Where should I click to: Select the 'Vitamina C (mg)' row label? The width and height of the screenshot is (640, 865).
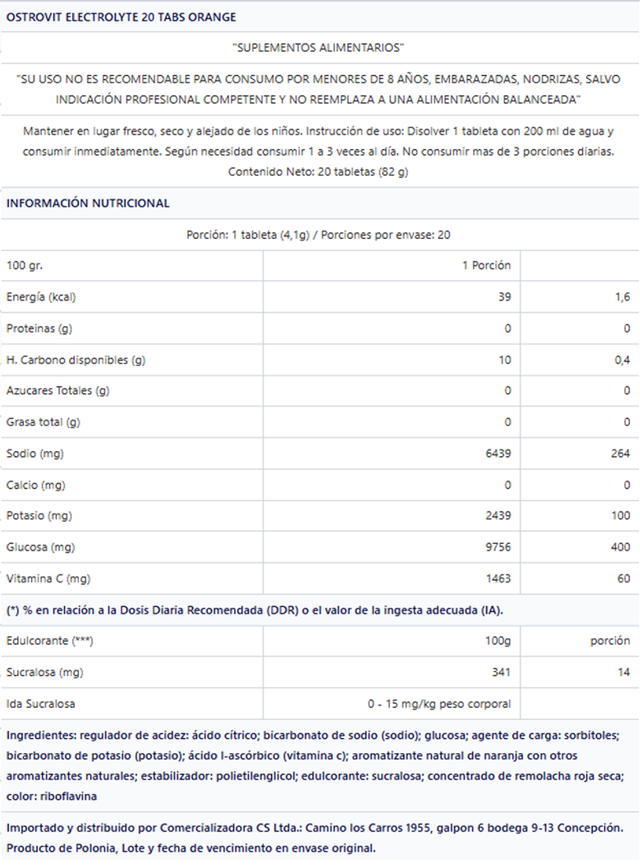click(x=48, y=579)
